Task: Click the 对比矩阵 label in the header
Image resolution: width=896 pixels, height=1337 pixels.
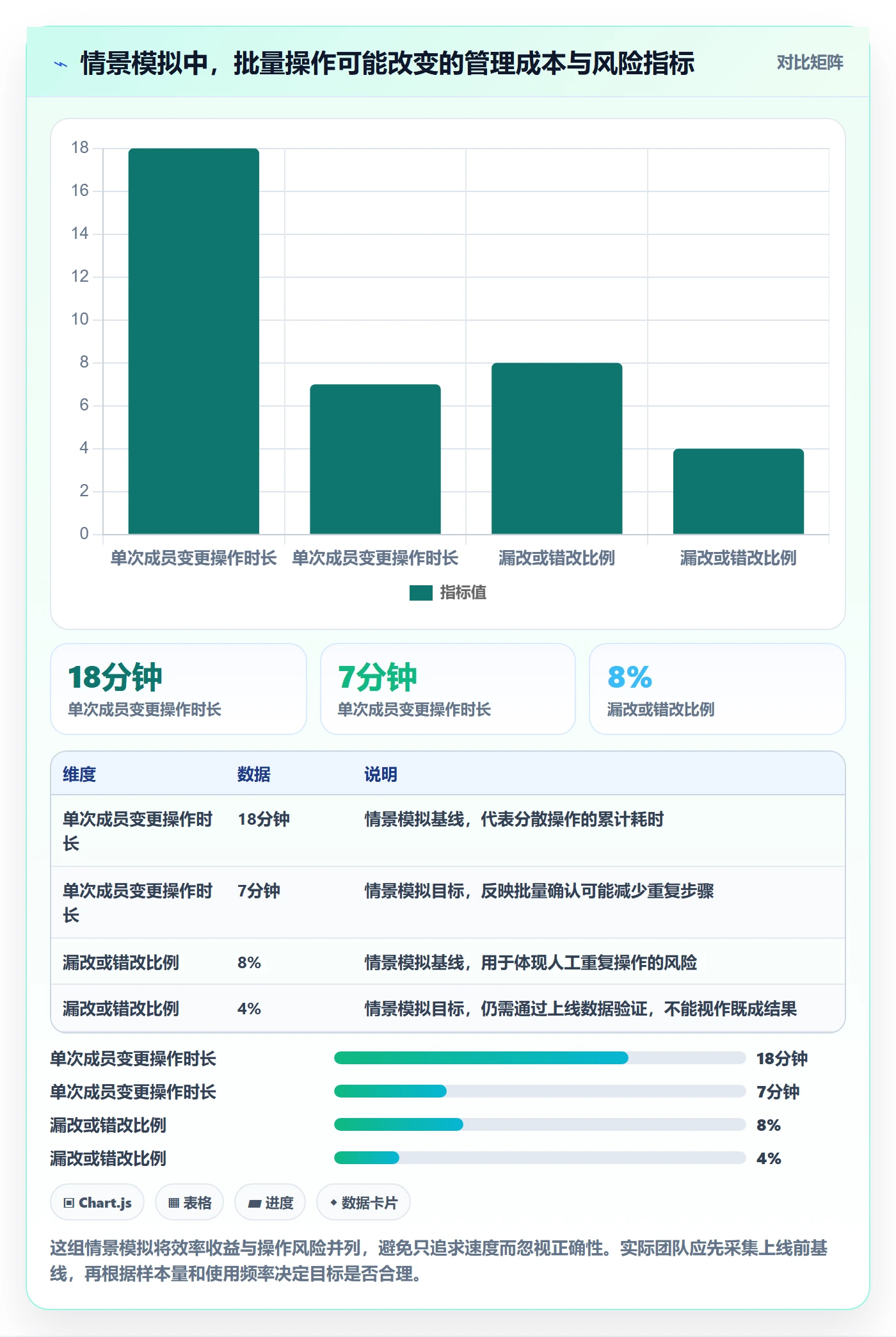Action: click(810, 63)
